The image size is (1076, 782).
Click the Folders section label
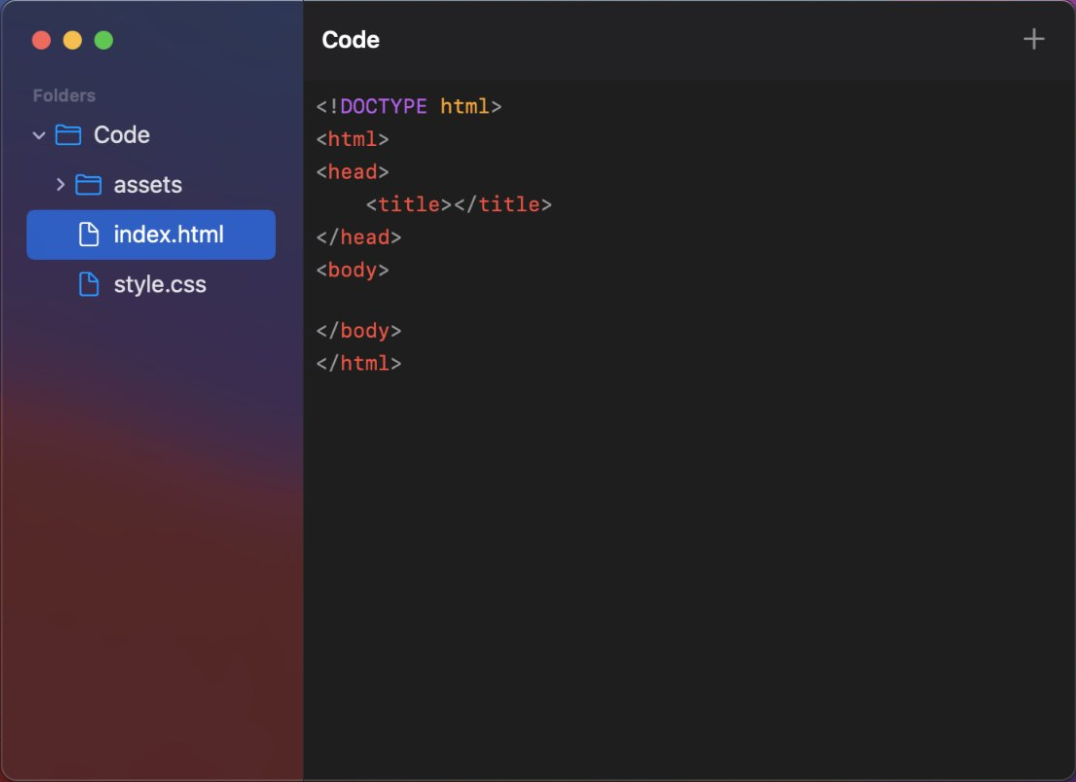[63, 95]
